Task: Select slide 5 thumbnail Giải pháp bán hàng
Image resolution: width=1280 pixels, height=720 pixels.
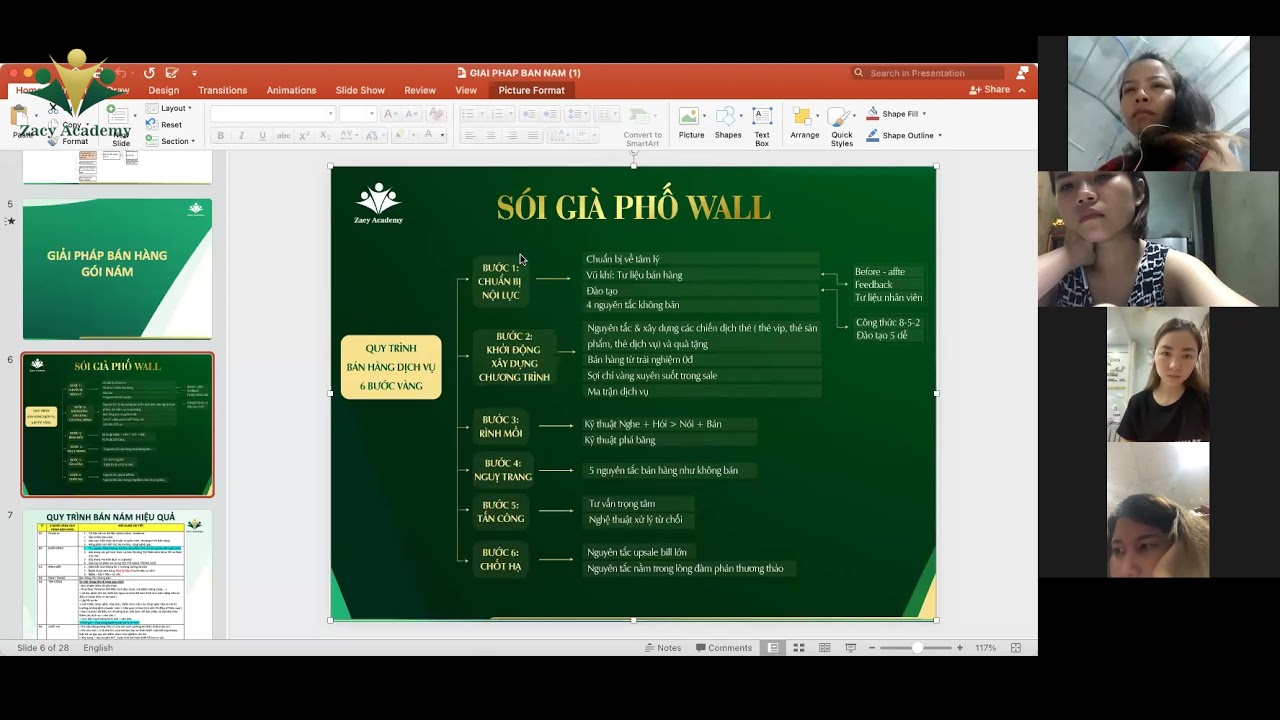Action: tap(117, 269)
